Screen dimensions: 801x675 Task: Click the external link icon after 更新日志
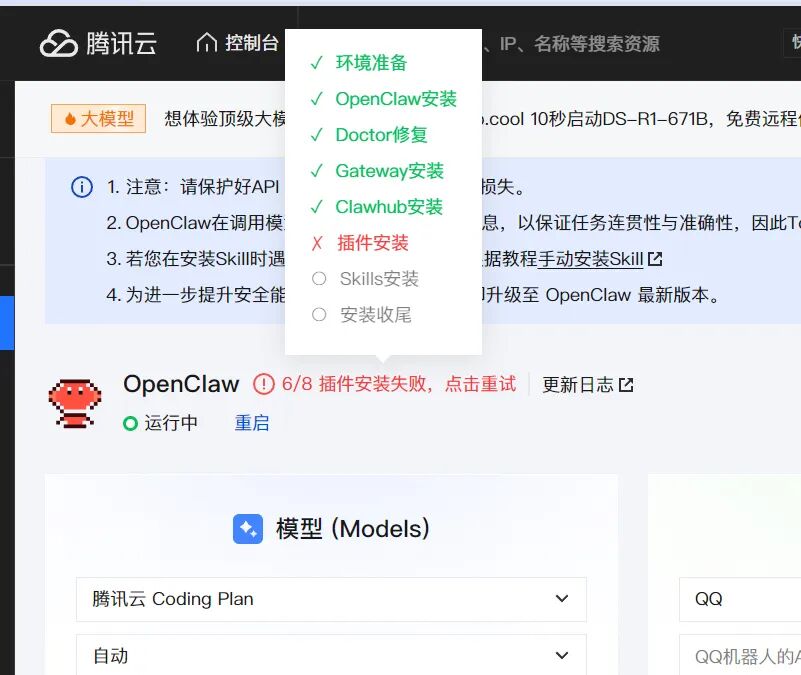tap(626, 385)
